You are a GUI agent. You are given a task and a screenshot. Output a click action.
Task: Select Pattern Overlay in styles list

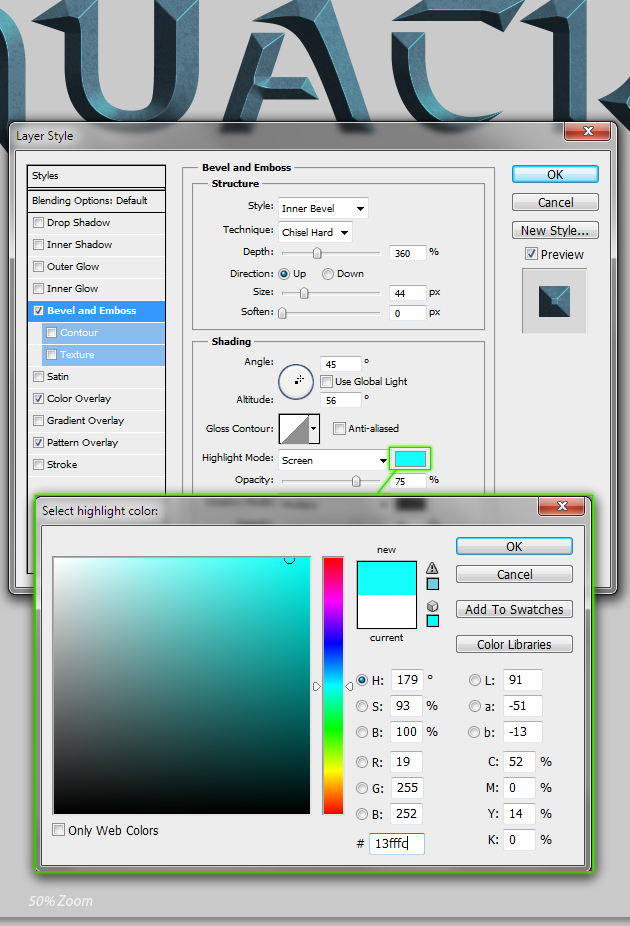82,443
